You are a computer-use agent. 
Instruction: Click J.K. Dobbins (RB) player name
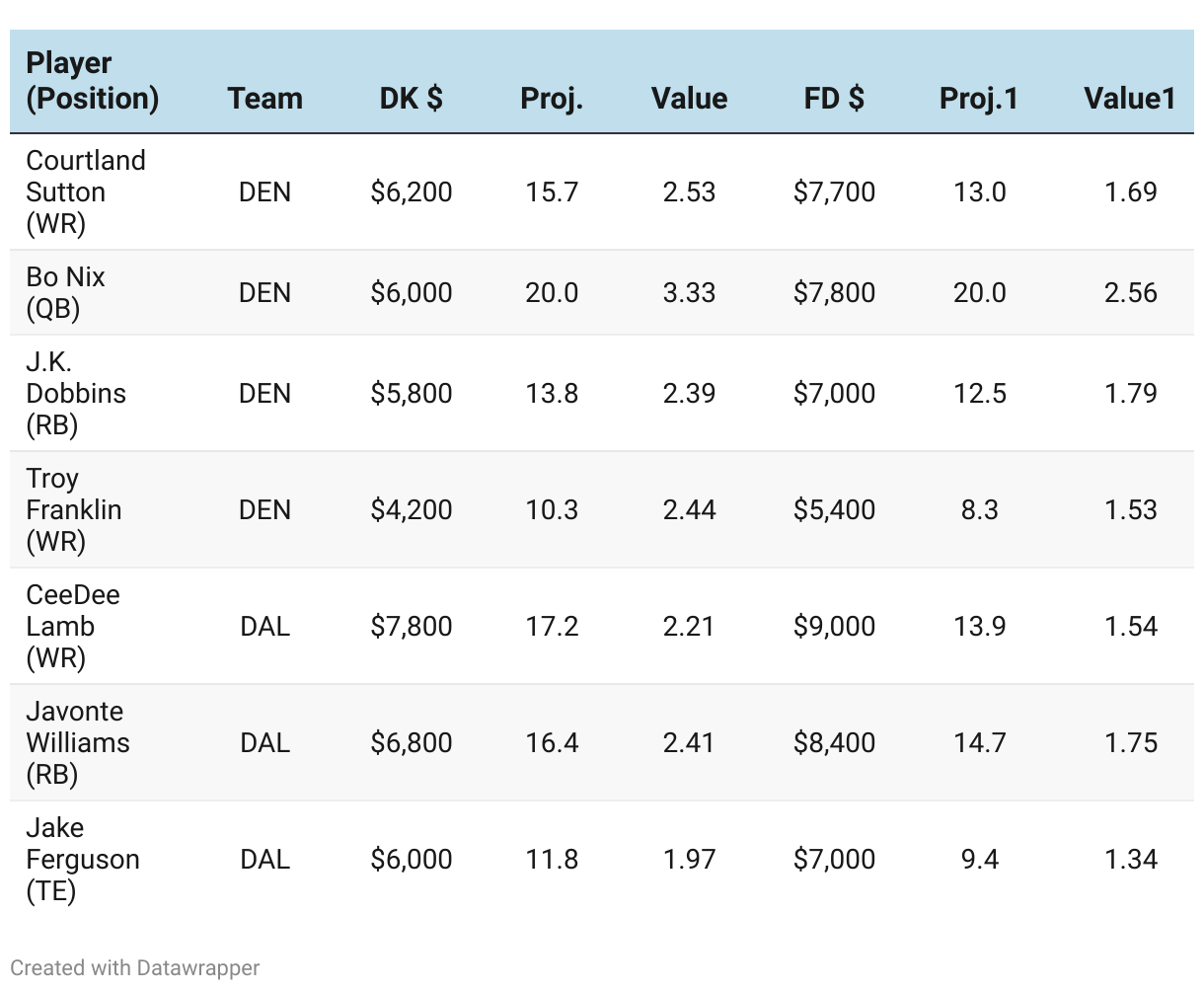pyautogui.click(x=75, y=393)
